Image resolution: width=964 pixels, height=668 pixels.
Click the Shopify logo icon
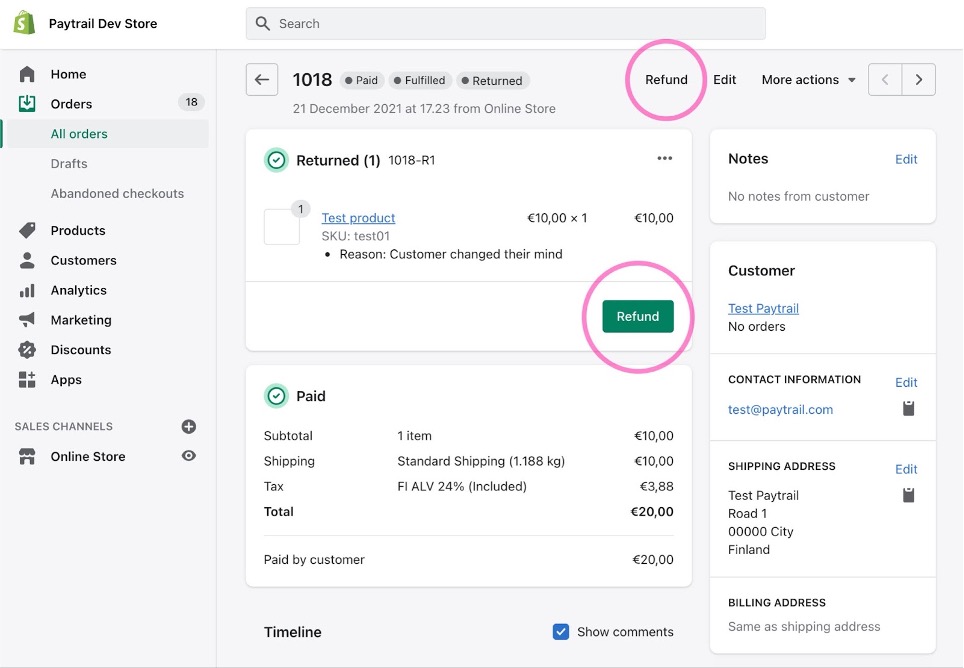pyautogui.click(x=24, y=23)
